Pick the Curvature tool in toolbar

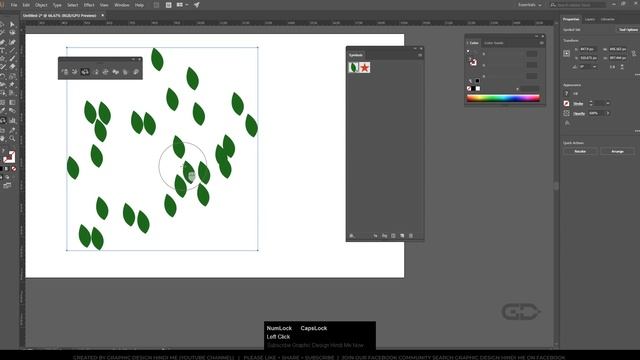coord(12,42)
